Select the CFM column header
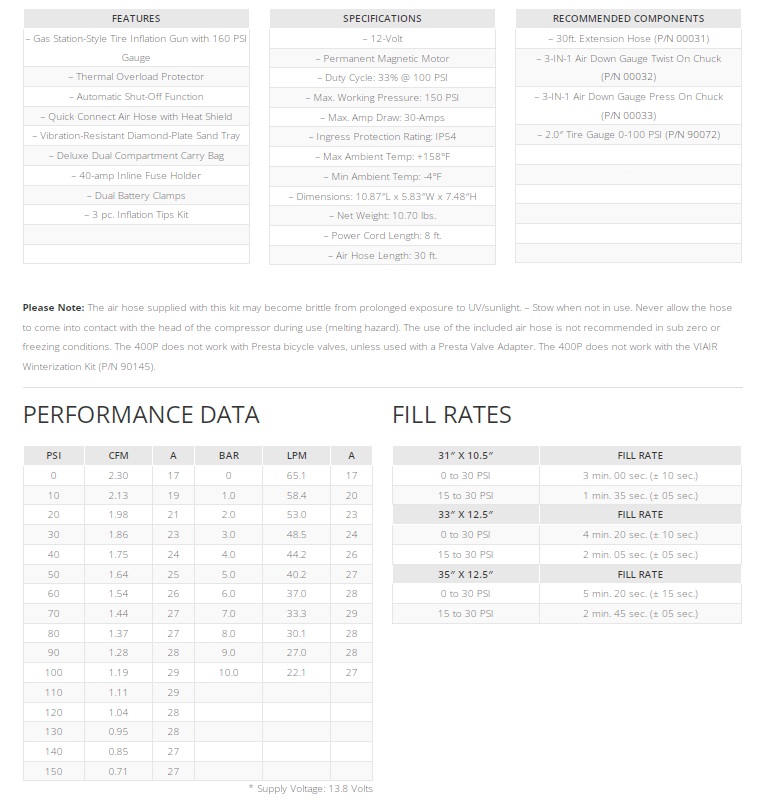The height and width of the screenshot is (812, 777). click(118, 455)
